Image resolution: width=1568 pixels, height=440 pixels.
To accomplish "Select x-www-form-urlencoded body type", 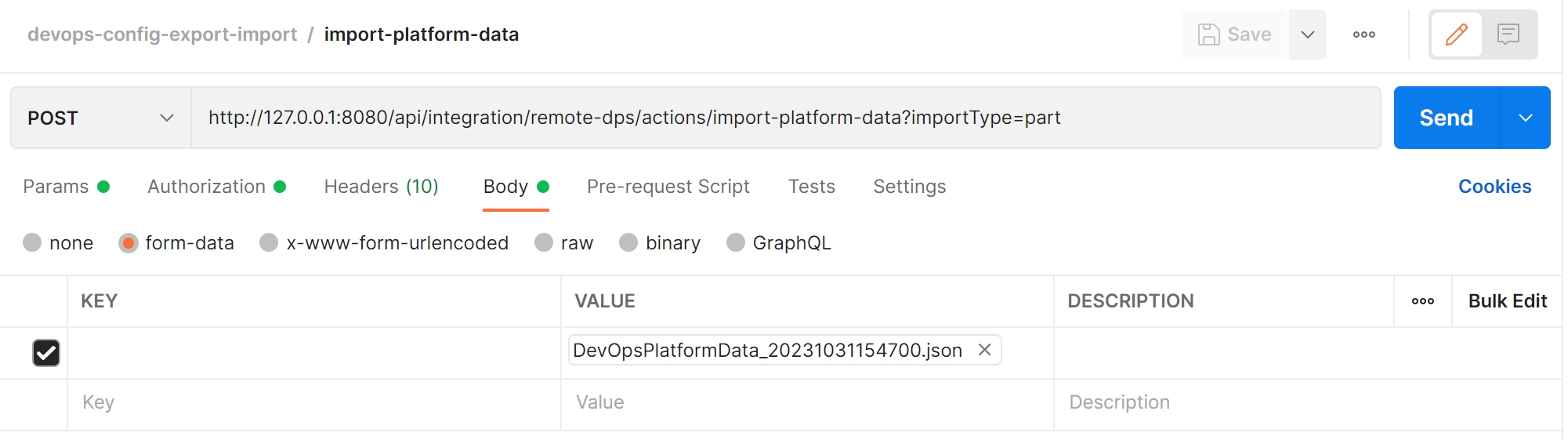I will [x=269, y=243].
